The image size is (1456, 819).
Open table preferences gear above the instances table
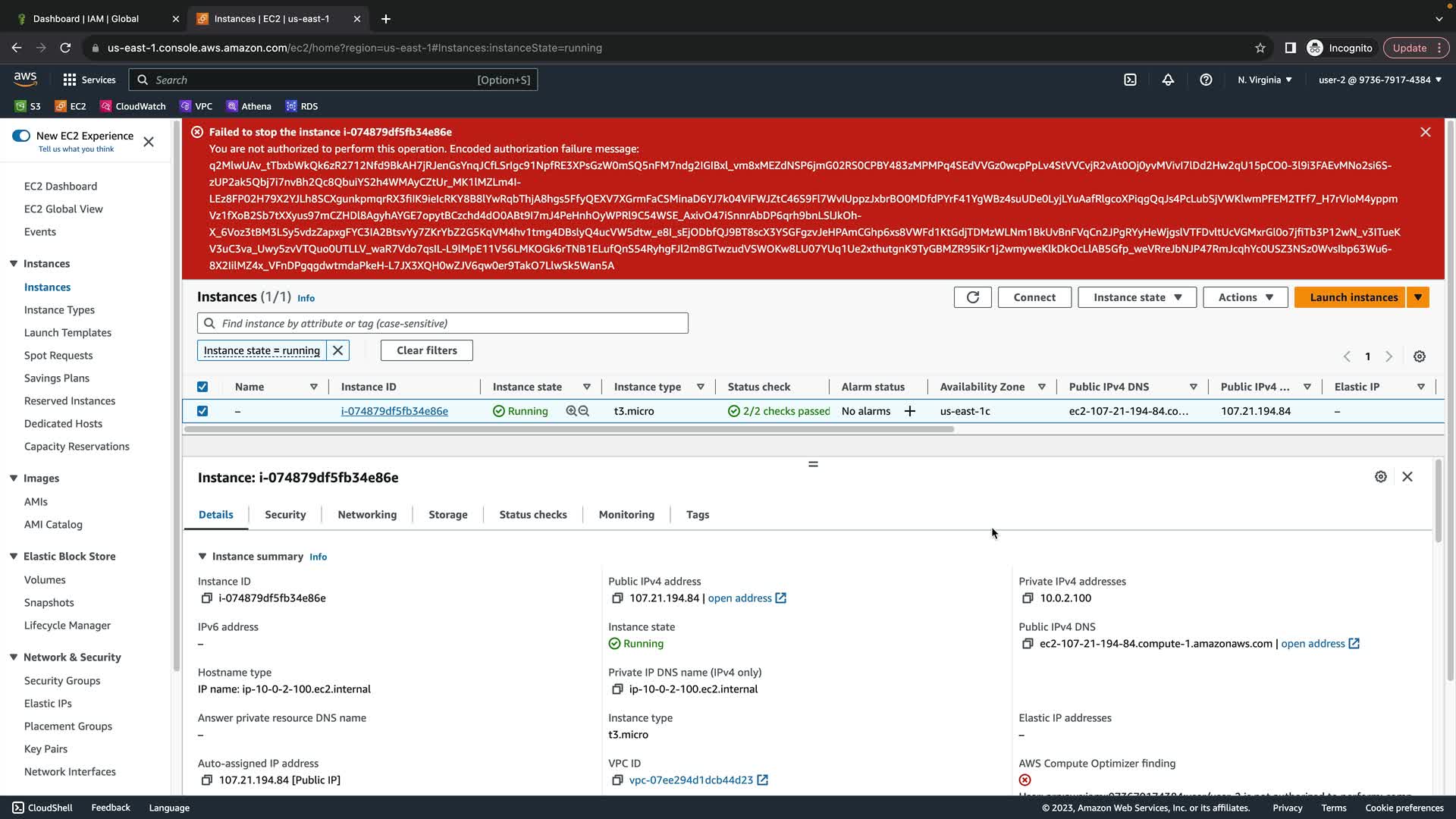click(1420, 356)
